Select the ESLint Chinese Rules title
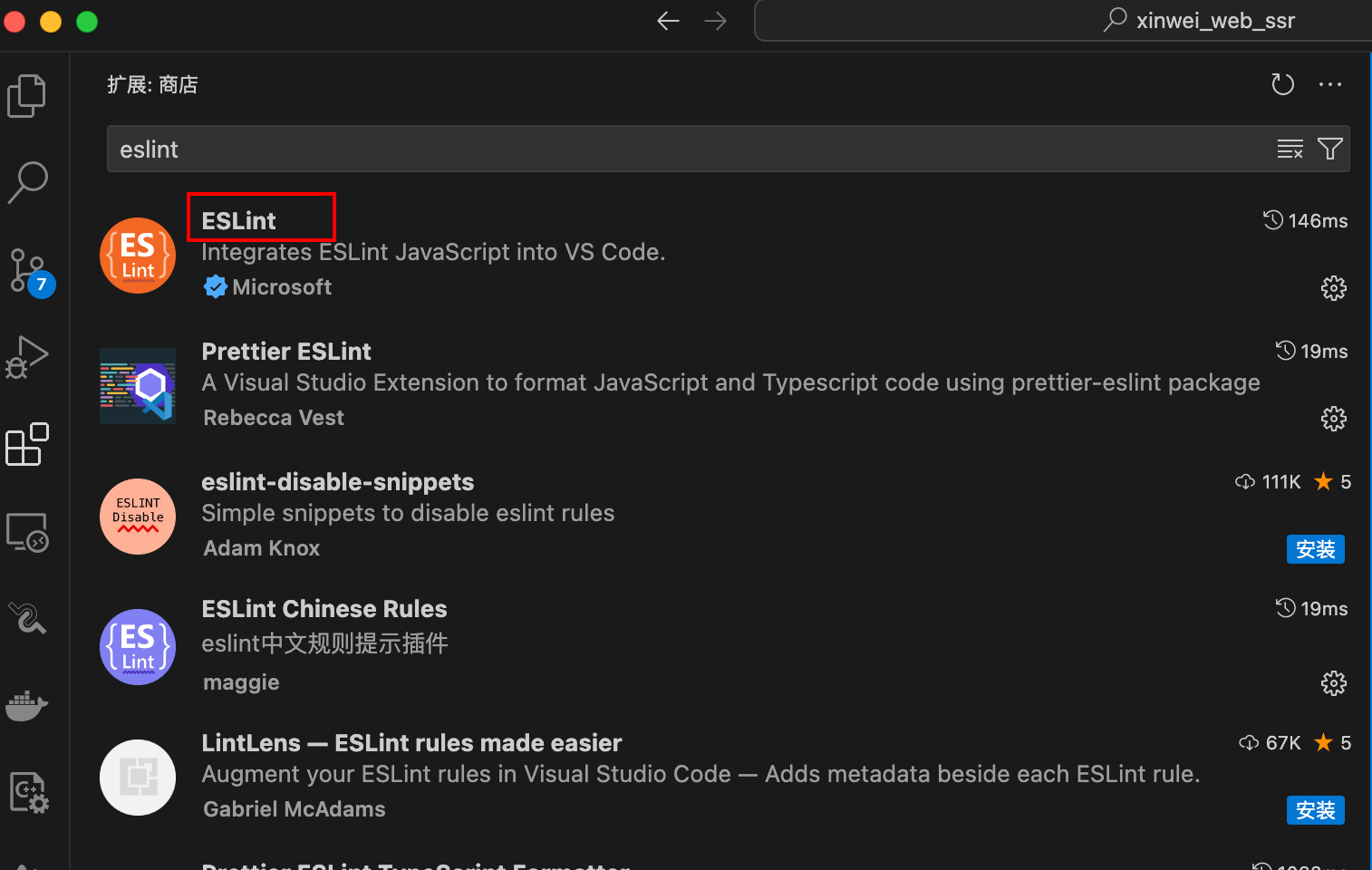 (x=324, y=609)
